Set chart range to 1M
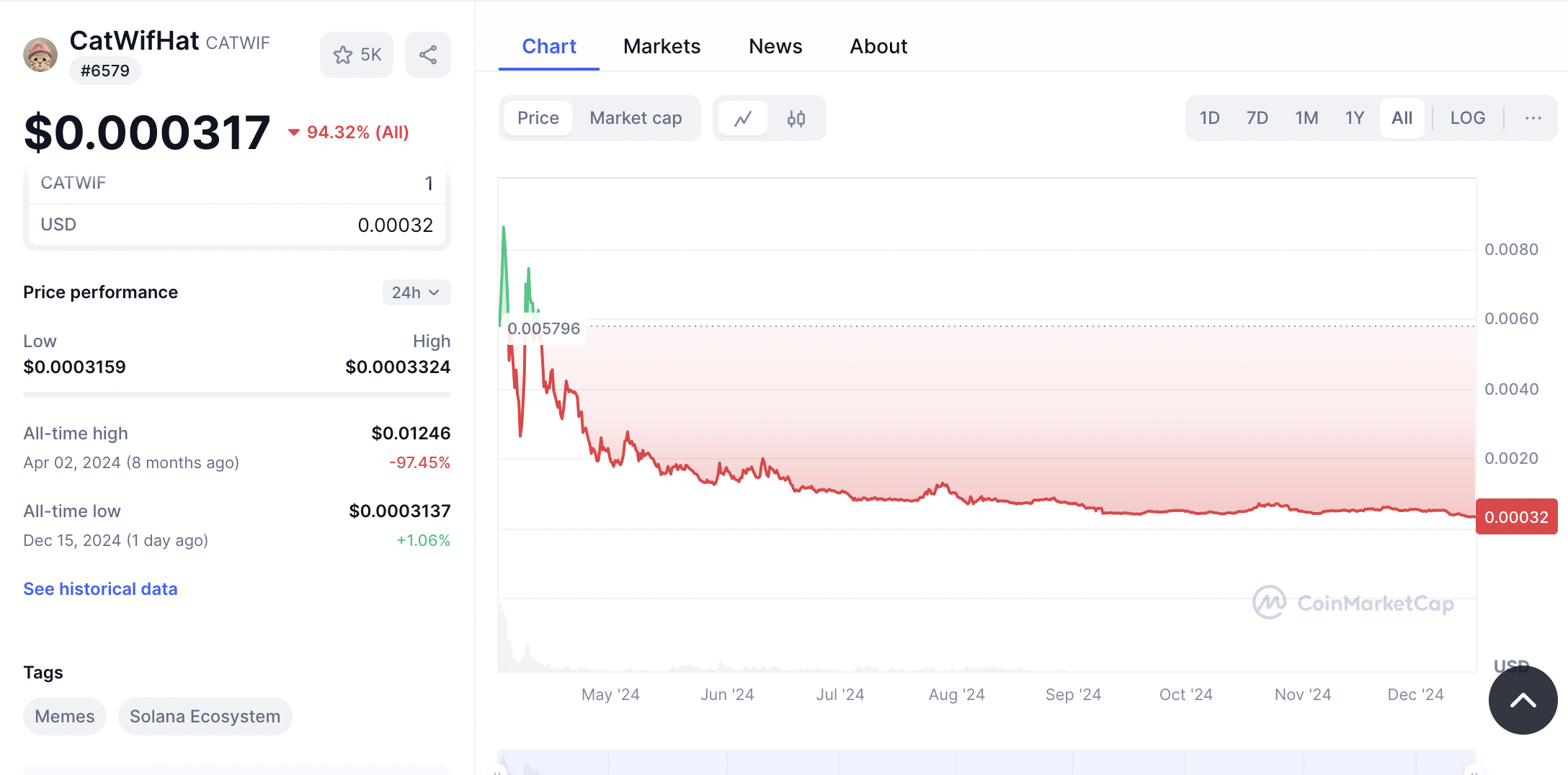 (x=1306, y=118)
